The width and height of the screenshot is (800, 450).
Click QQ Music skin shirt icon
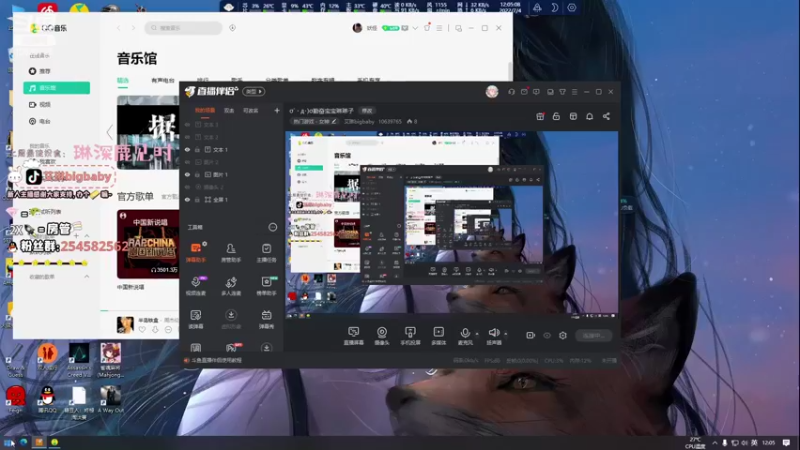[427, 28]
